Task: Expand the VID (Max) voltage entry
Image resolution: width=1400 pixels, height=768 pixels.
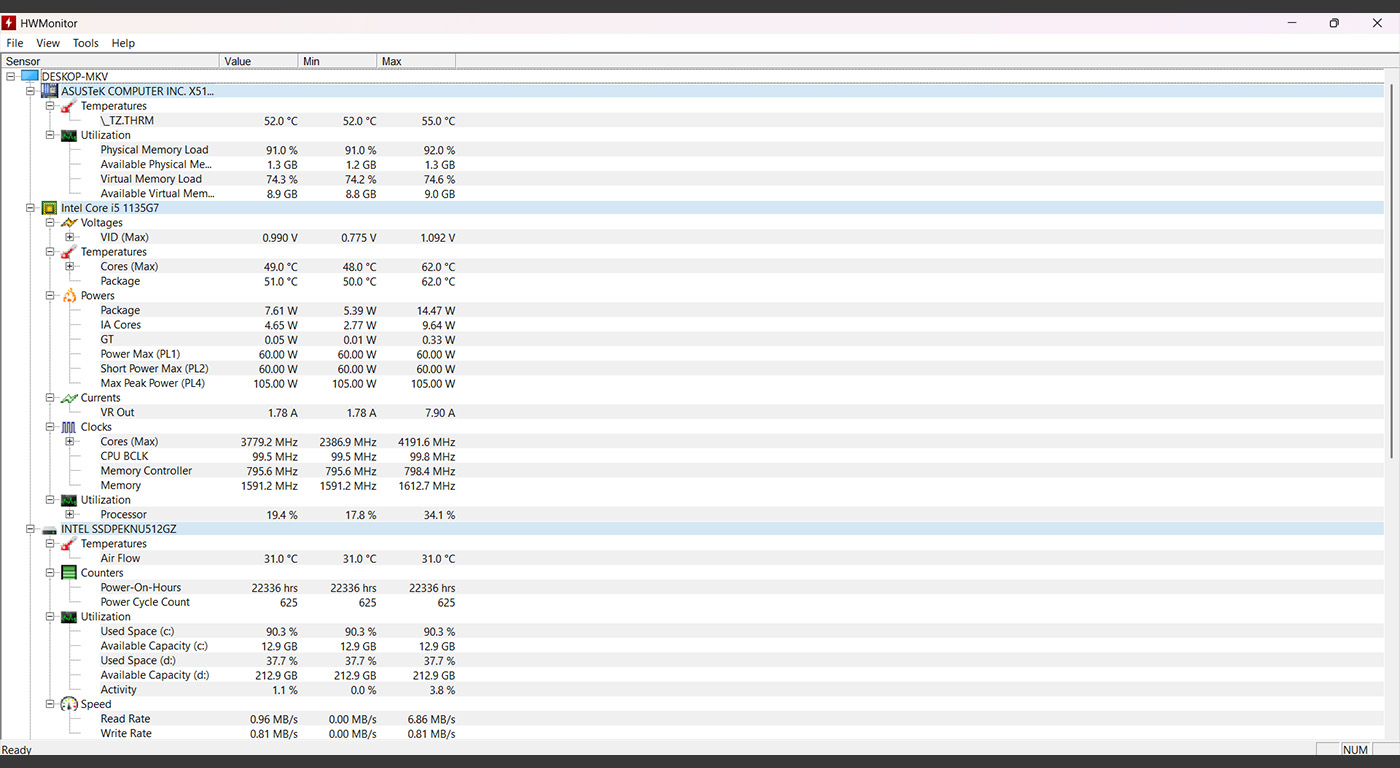Action: coord(70,238)
